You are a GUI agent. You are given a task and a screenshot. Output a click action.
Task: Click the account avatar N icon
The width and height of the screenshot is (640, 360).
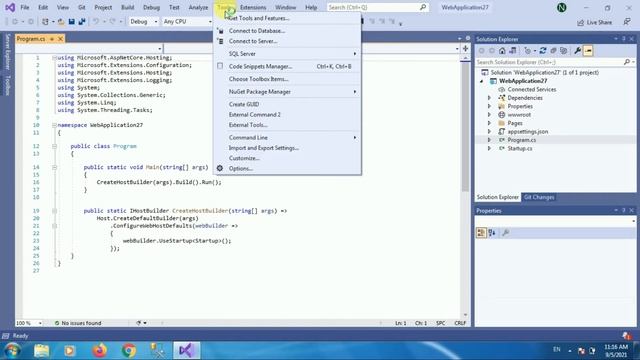click(562, 7)
